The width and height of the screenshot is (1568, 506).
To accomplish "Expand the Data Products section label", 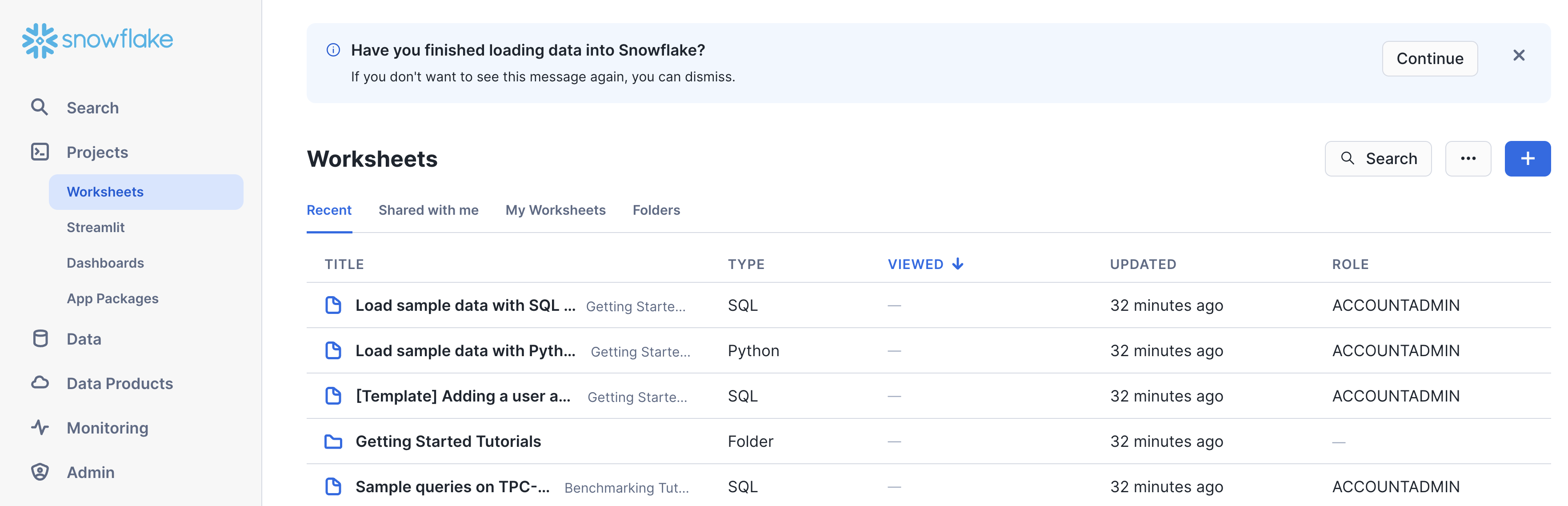I will coord(120,384).
